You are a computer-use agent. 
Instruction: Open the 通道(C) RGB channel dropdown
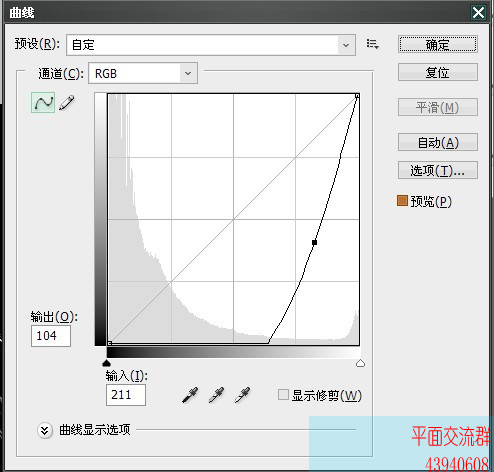[143, 73]
